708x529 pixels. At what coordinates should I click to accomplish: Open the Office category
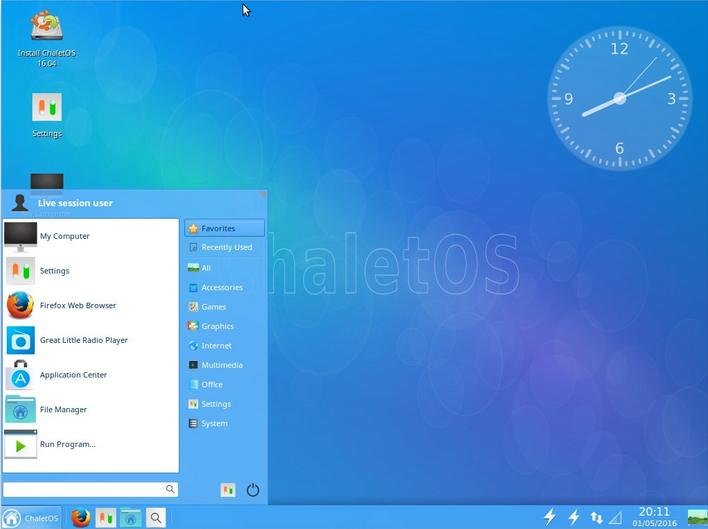click(x=224, y=385)
